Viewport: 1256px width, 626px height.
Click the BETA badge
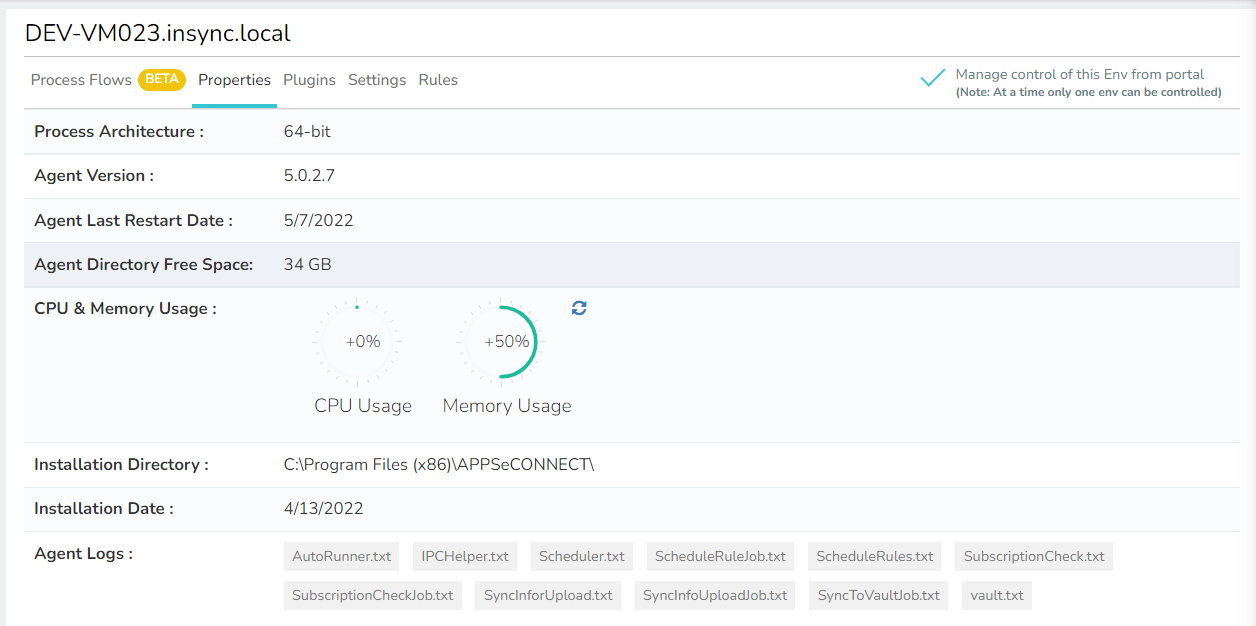[162, 80]
